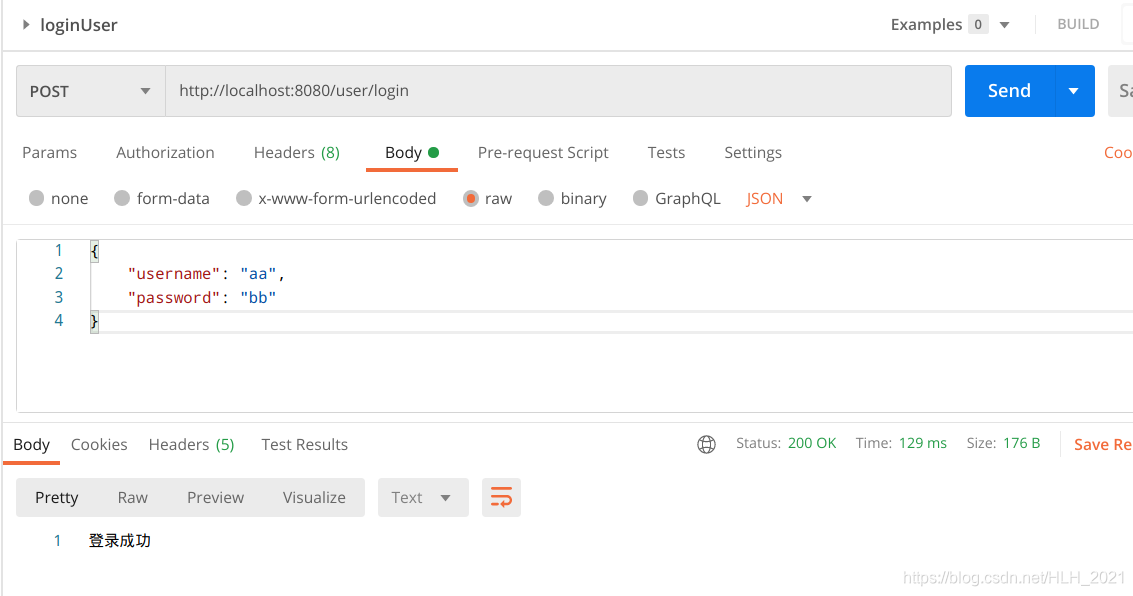Click the BUILD mode button
The image size is (1133, 596).
(x=1078, y=24)
